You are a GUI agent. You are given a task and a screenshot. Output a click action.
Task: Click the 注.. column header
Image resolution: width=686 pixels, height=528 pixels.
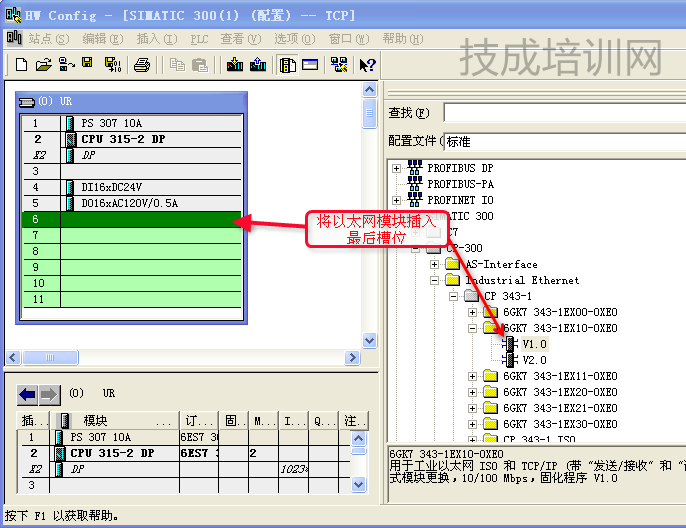(x=354, y=420)
